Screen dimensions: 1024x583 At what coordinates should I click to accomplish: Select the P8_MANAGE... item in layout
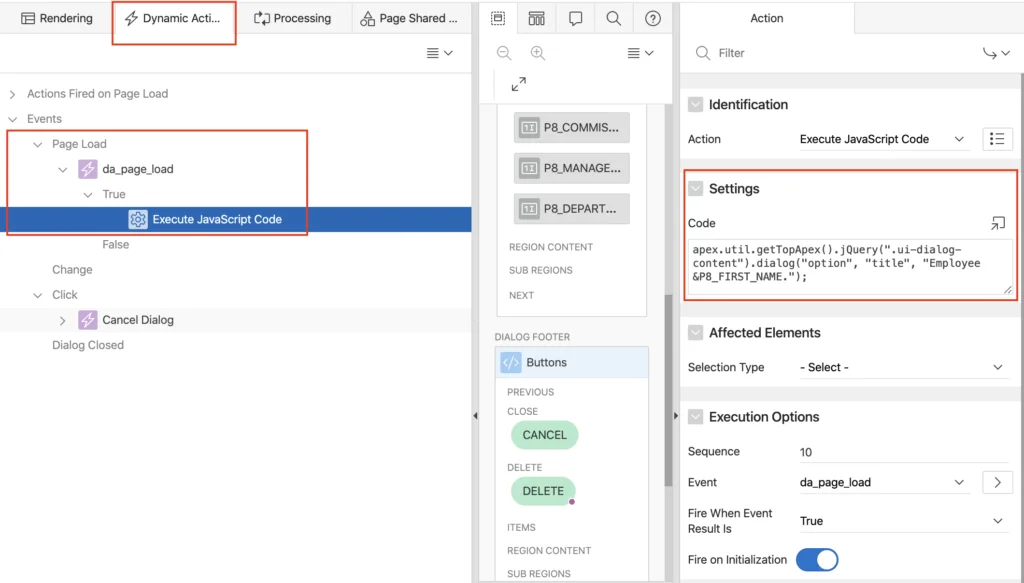pos(571,168)
